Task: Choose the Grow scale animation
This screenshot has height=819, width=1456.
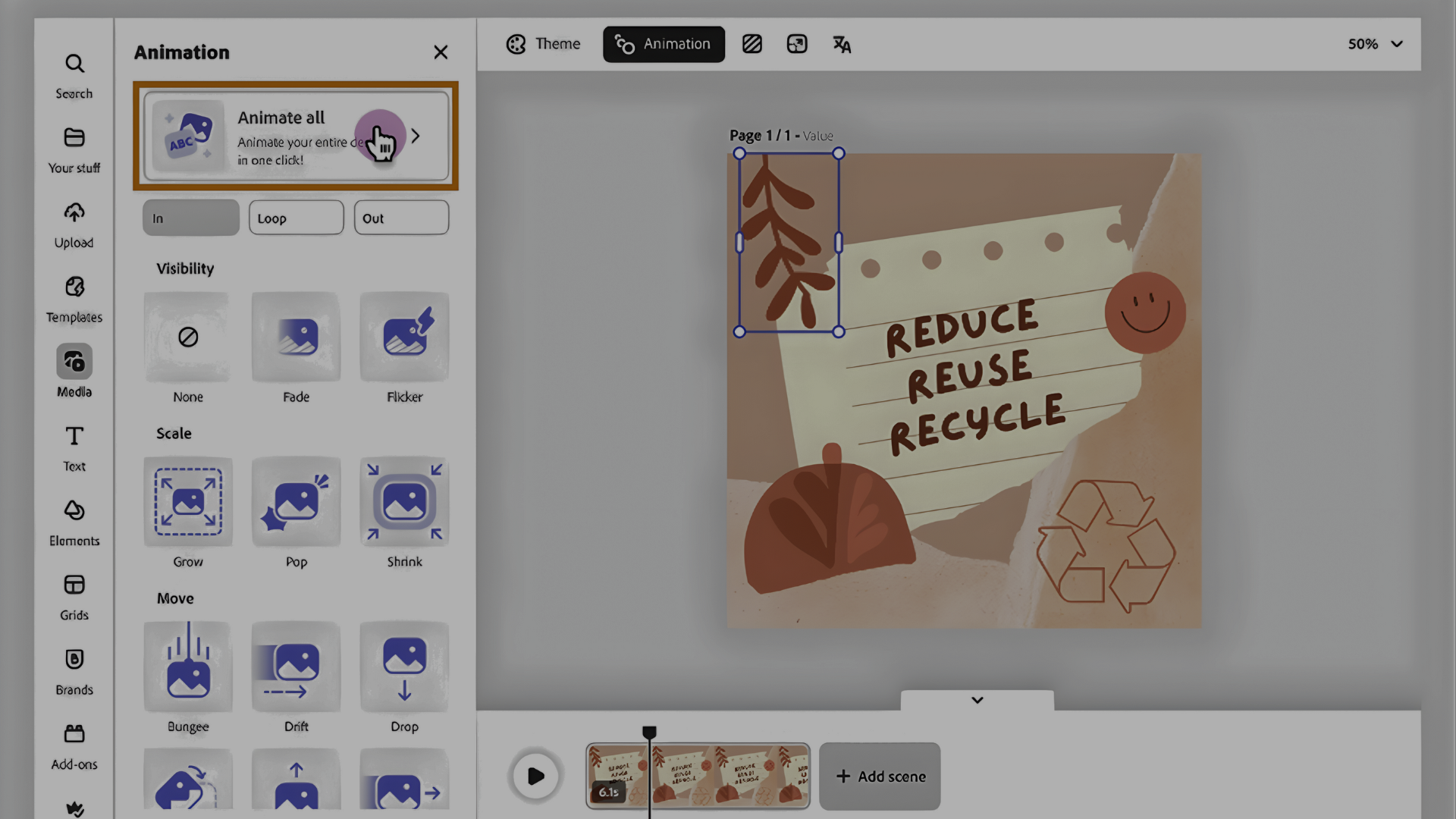Action: click(x=188, y=502)
